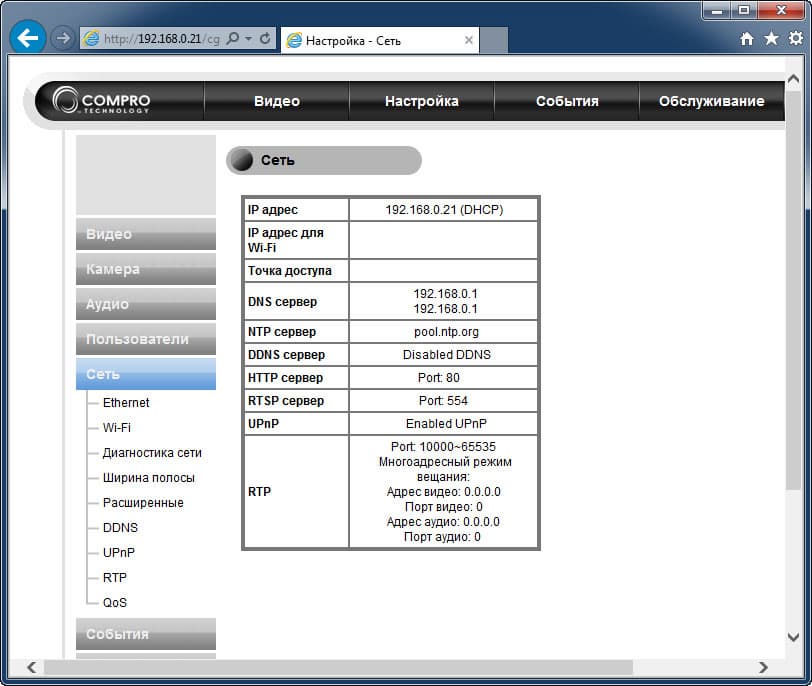Click the horizontal scrollbar left arrow
Image resolution: width=812 pixels, height=686 pixels.
pos(32,667)
